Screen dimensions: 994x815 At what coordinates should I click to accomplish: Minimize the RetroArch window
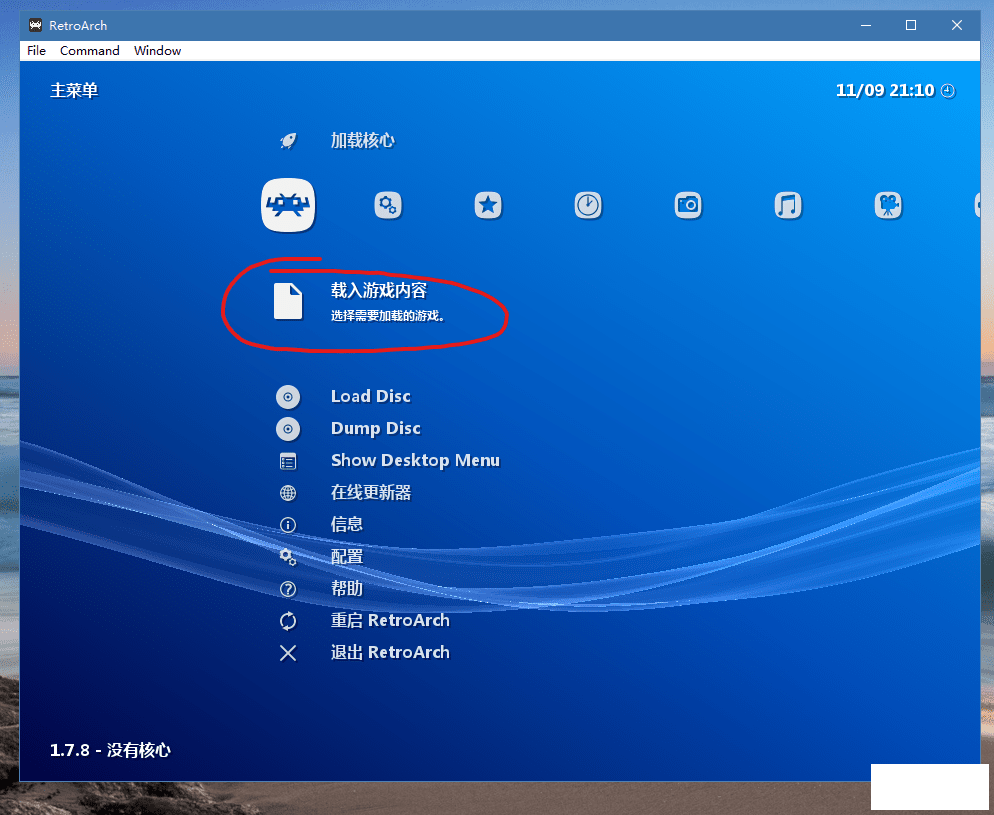pos(866,25)
